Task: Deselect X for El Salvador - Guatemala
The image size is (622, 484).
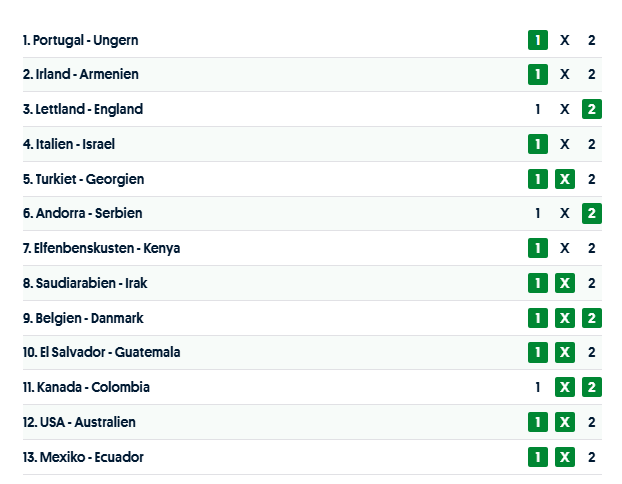Action: click(565, 352)
